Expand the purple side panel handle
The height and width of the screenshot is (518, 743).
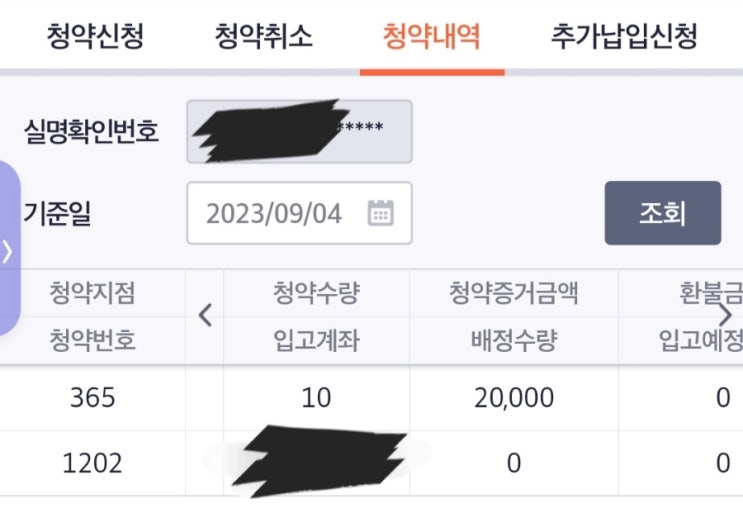[x=9, y=250]
